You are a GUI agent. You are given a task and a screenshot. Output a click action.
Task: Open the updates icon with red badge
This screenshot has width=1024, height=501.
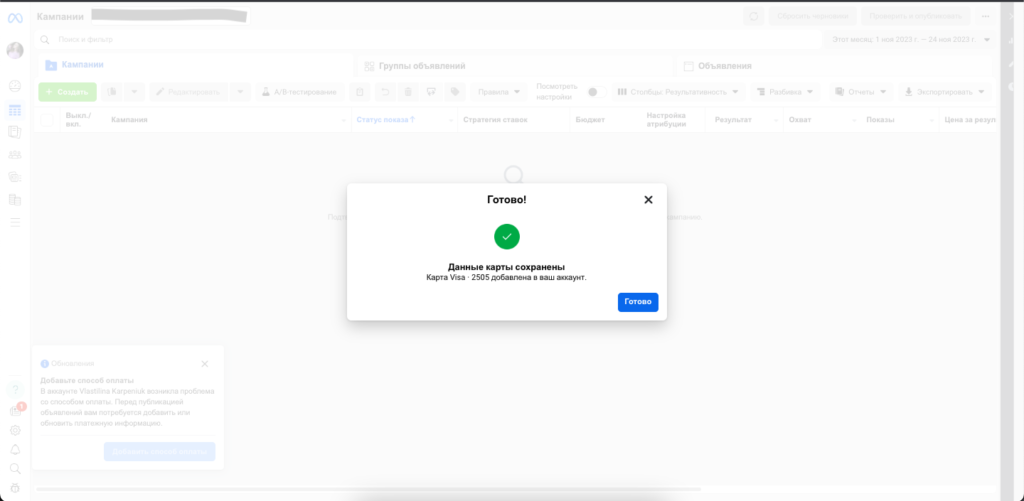15,411
